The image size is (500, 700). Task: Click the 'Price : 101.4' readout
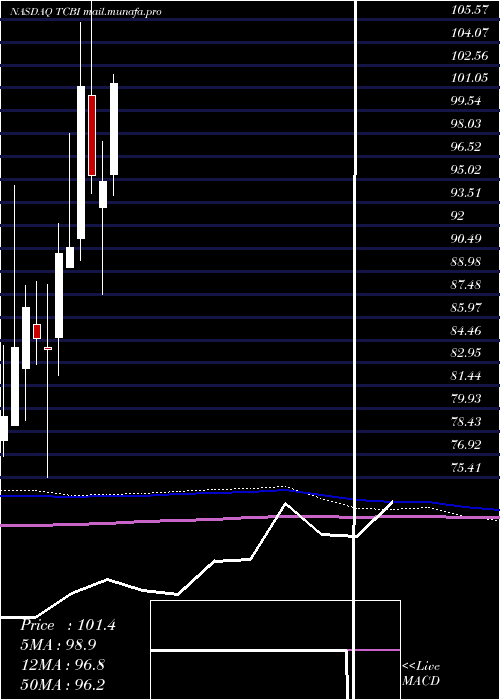(x=68, y=625)
